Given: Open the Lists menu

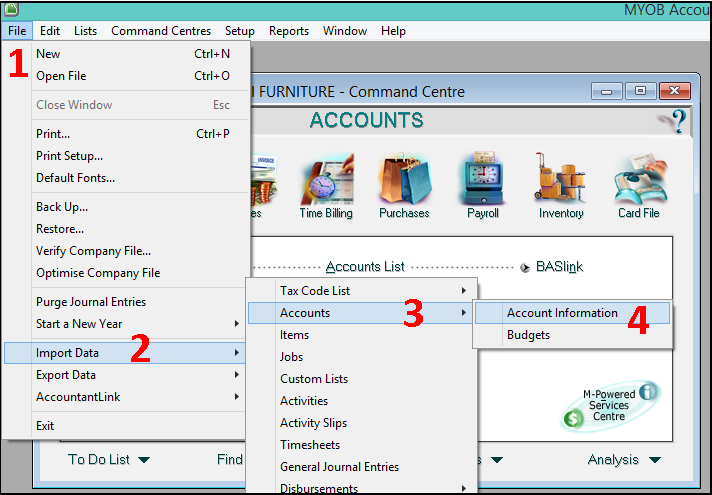Looking at the screenshot, I should point(85,31).
